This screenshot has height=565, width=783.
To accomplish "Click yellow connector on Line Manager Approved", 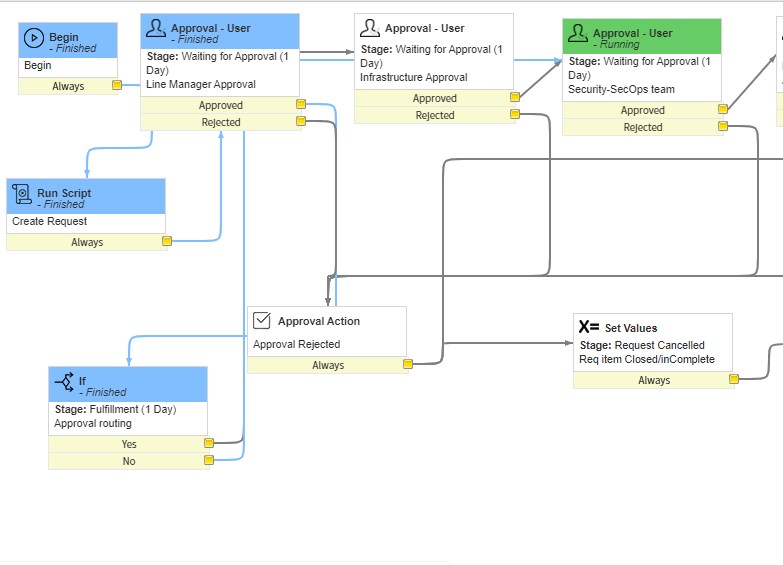I will point(301,104).
